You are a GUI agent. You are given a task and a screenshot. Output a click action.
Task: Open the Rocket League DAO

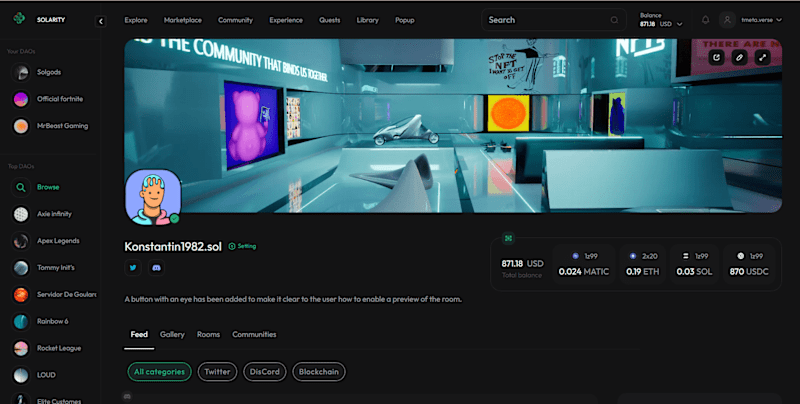(48, 348)
